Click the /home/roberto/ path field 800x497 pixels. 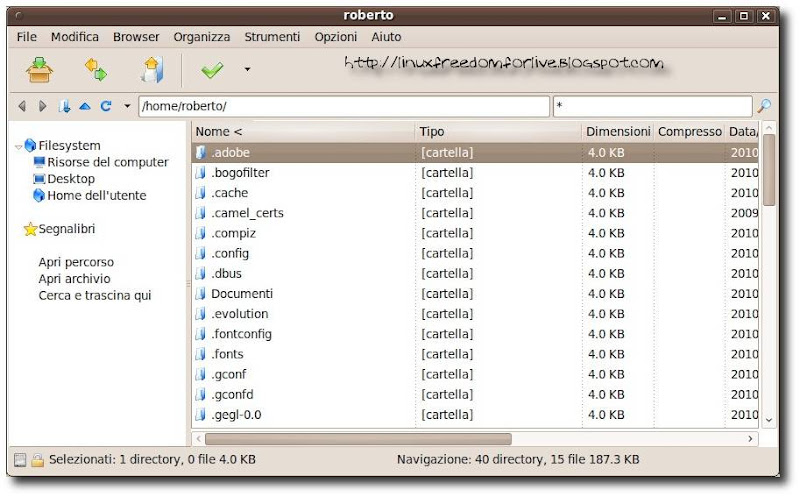pos(344,106)
